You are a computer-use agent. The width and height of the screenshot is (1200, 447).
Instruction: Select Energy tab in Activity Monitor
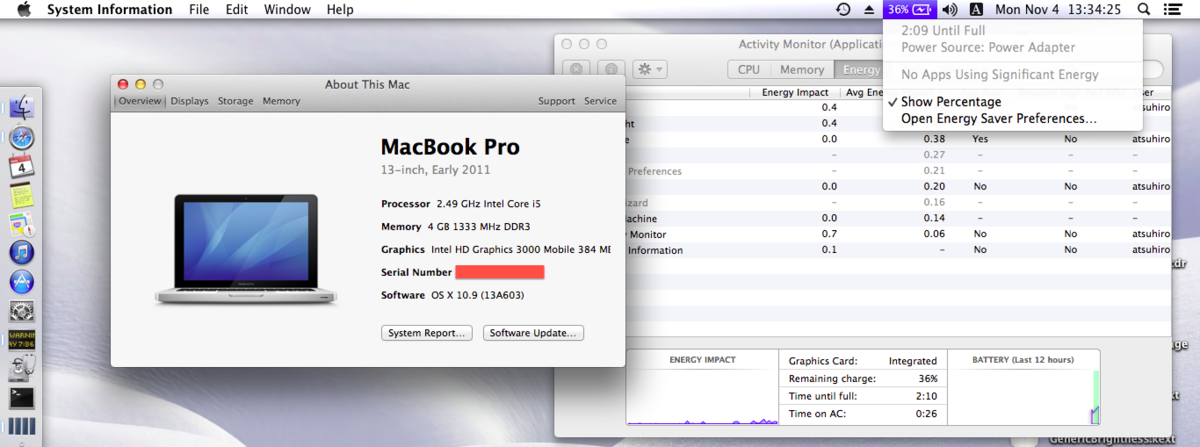point(860,69)
